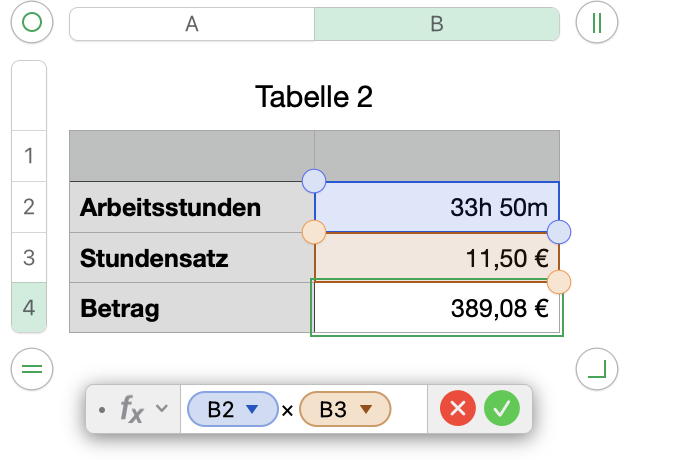Accept the formula with green checkmark

502,408
